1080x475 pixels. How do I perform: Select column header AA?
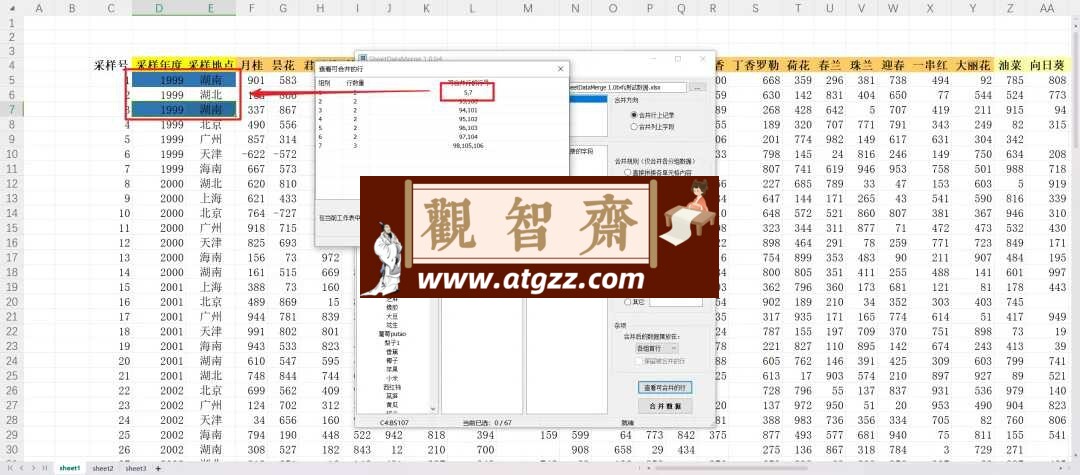(1047, 8)
